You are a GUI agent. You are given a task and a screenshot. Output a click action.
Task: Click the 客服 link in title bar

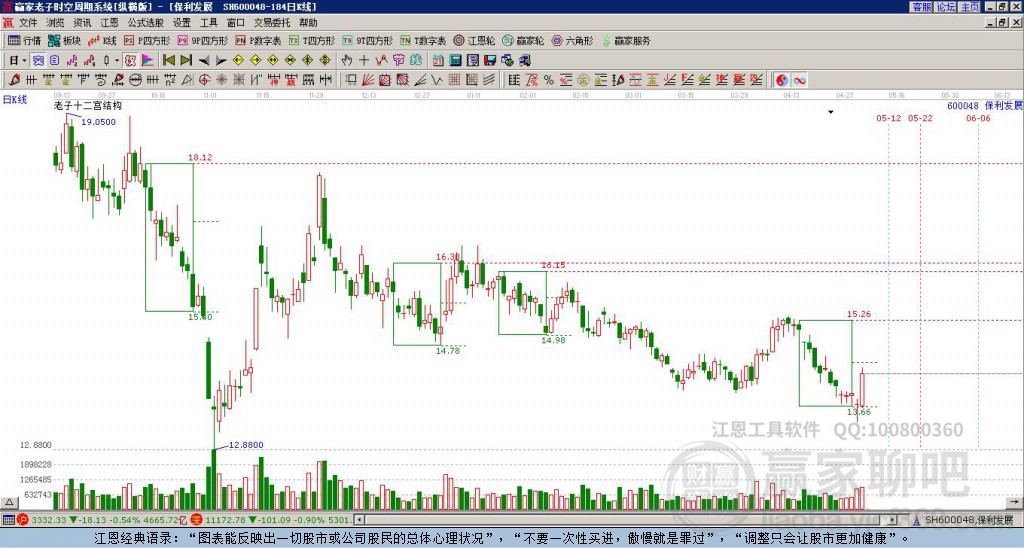click(x=922, y=7)
